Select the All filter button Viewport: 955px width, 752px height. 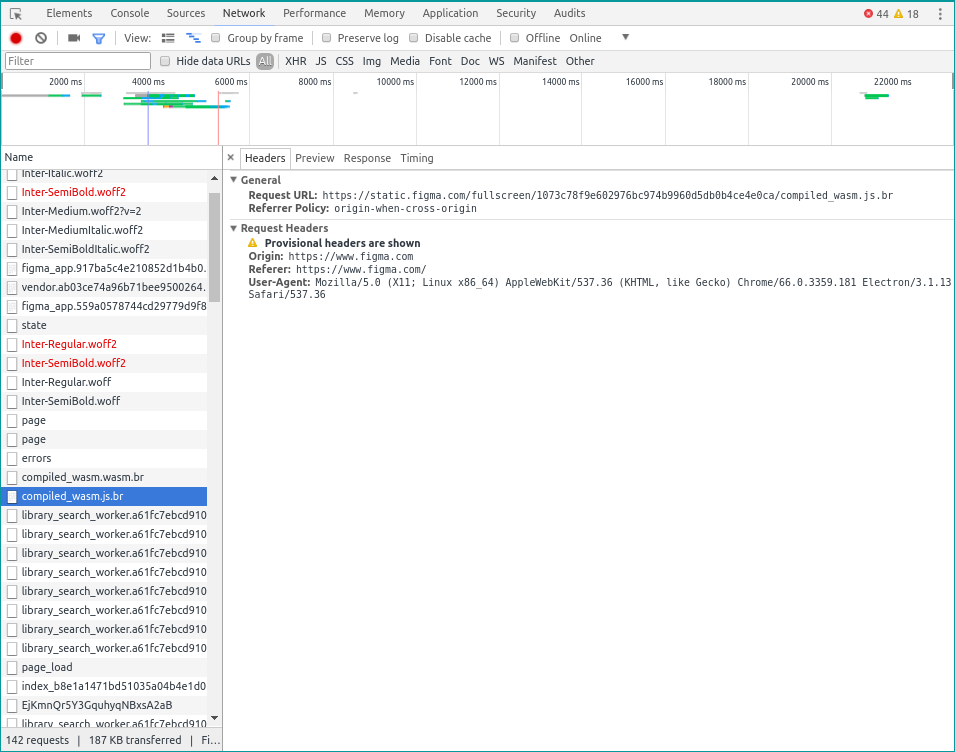[x=265, y=61]
